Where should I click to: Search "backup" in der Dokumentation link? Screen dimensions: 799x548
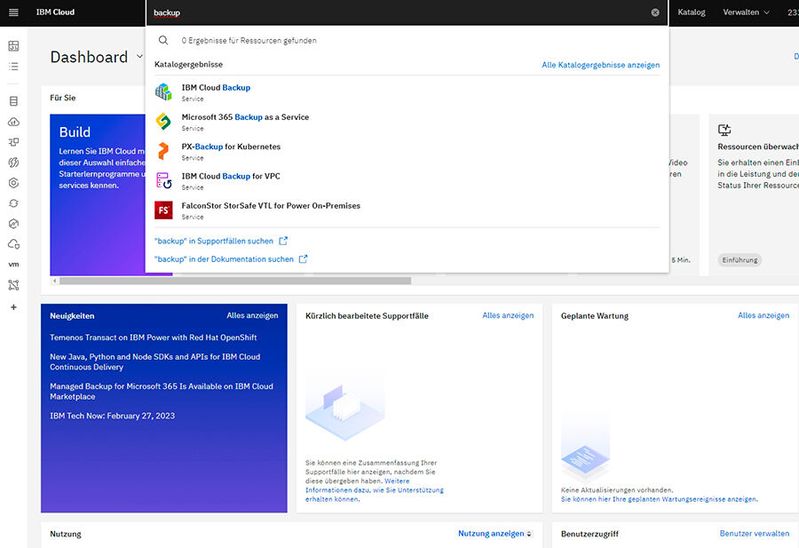(x=224, y=259)
